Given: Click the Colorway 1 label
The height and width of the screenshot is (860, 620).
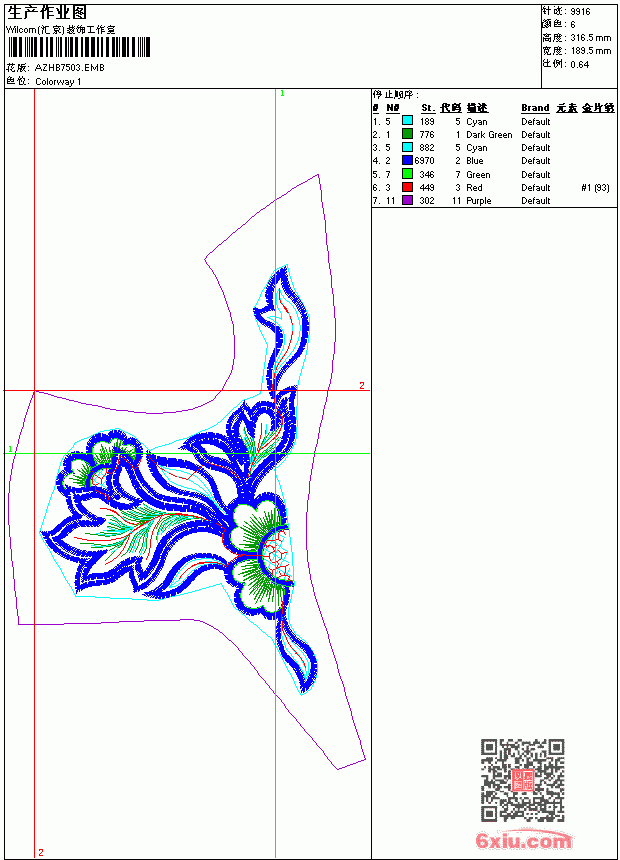Looking at the screenshot, I should [58, 82].
